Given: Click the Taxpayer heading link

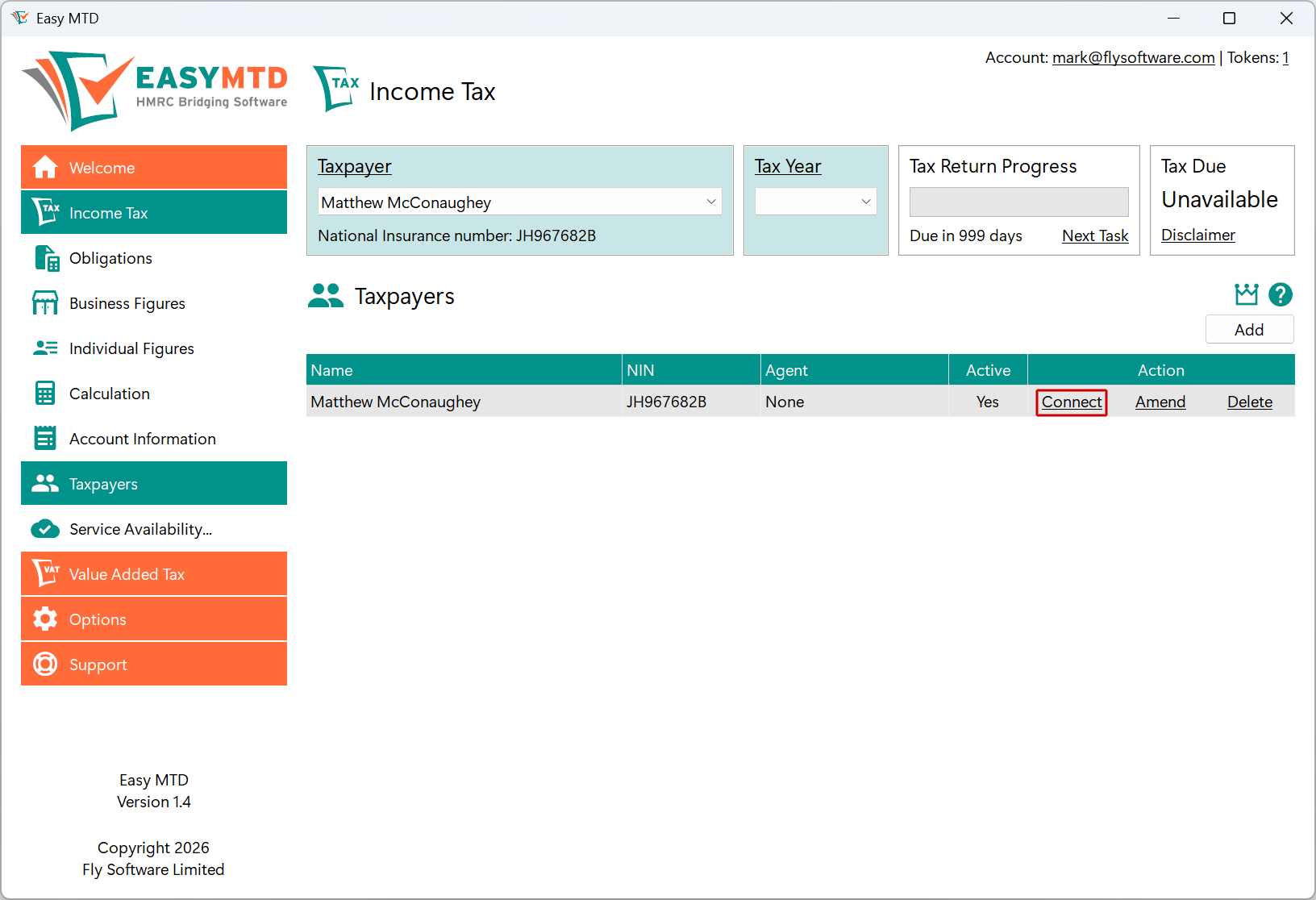Looking at the screenshot, I should (x=355, y=166).
